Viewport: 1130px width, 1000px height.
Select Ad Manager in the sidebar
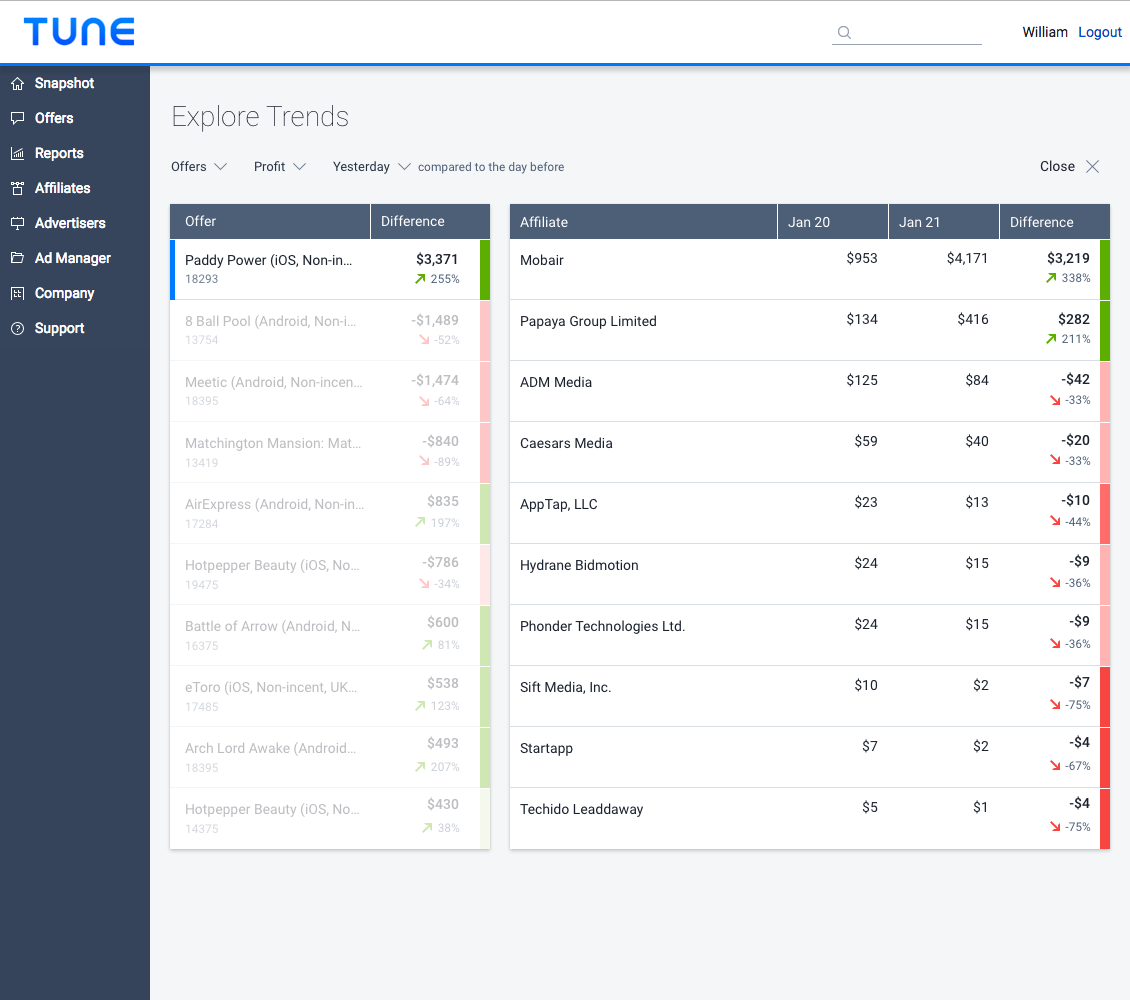75,258
